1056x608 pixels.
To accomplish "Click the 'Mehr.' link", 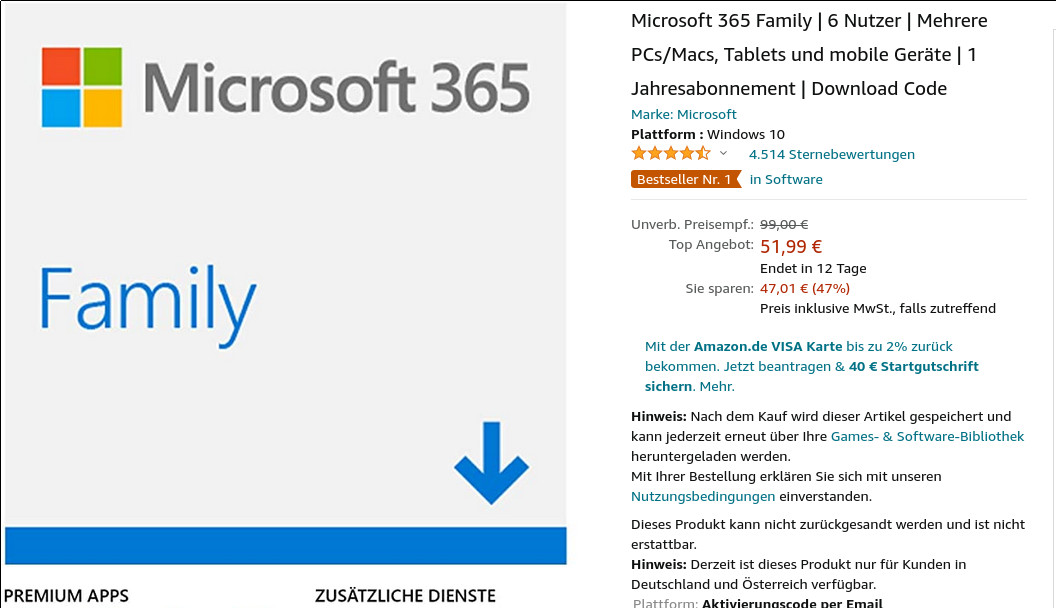I will (716, 386).
